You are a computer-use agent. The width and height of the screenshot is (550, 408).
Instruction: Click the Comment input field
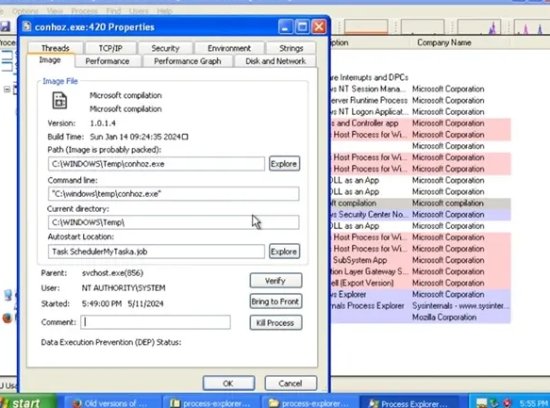pyautogui.click(x=155, y=322)
